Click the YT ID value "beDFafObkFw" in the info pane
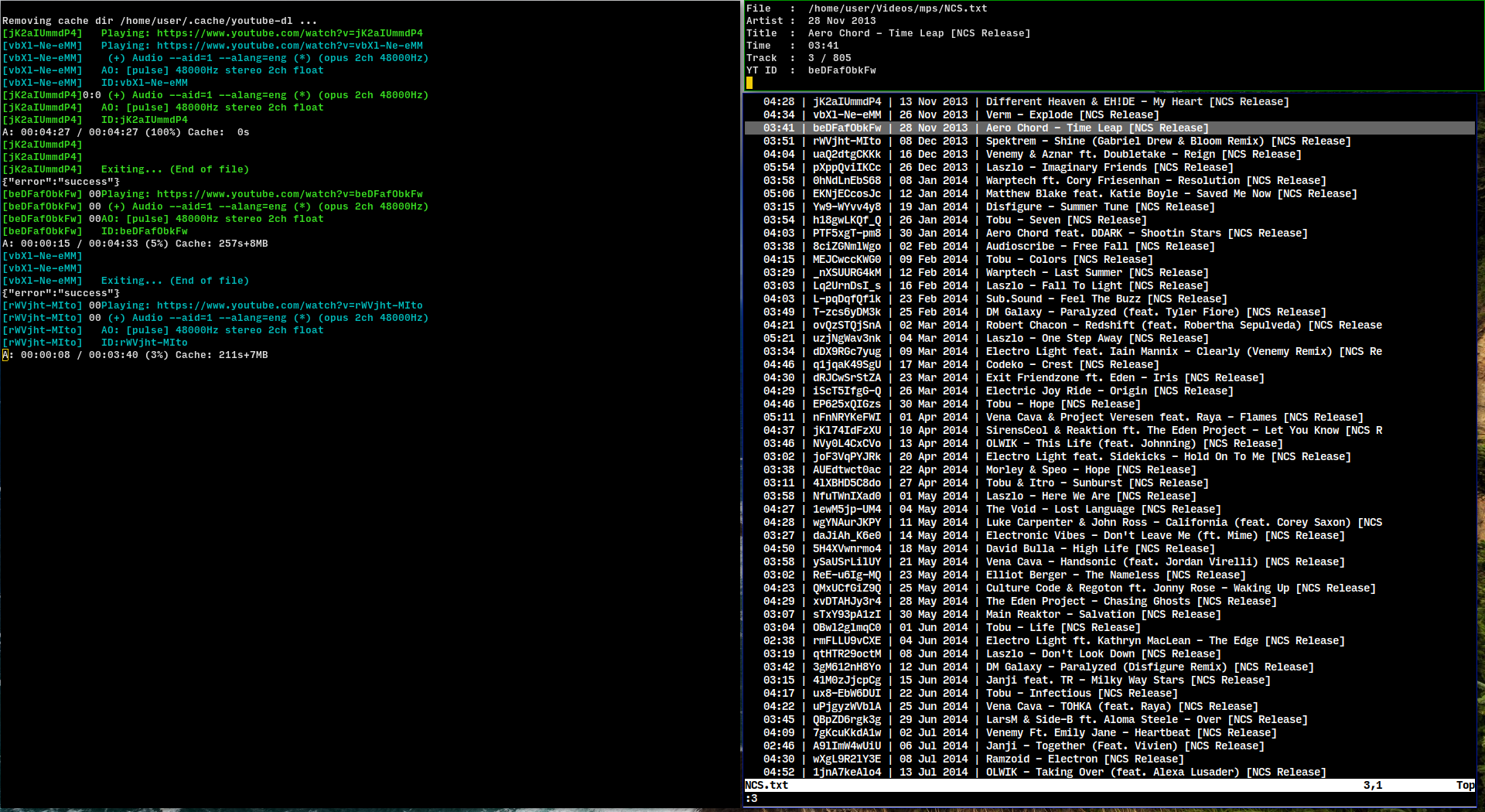 pyautogui.click(x=842, y=70)
